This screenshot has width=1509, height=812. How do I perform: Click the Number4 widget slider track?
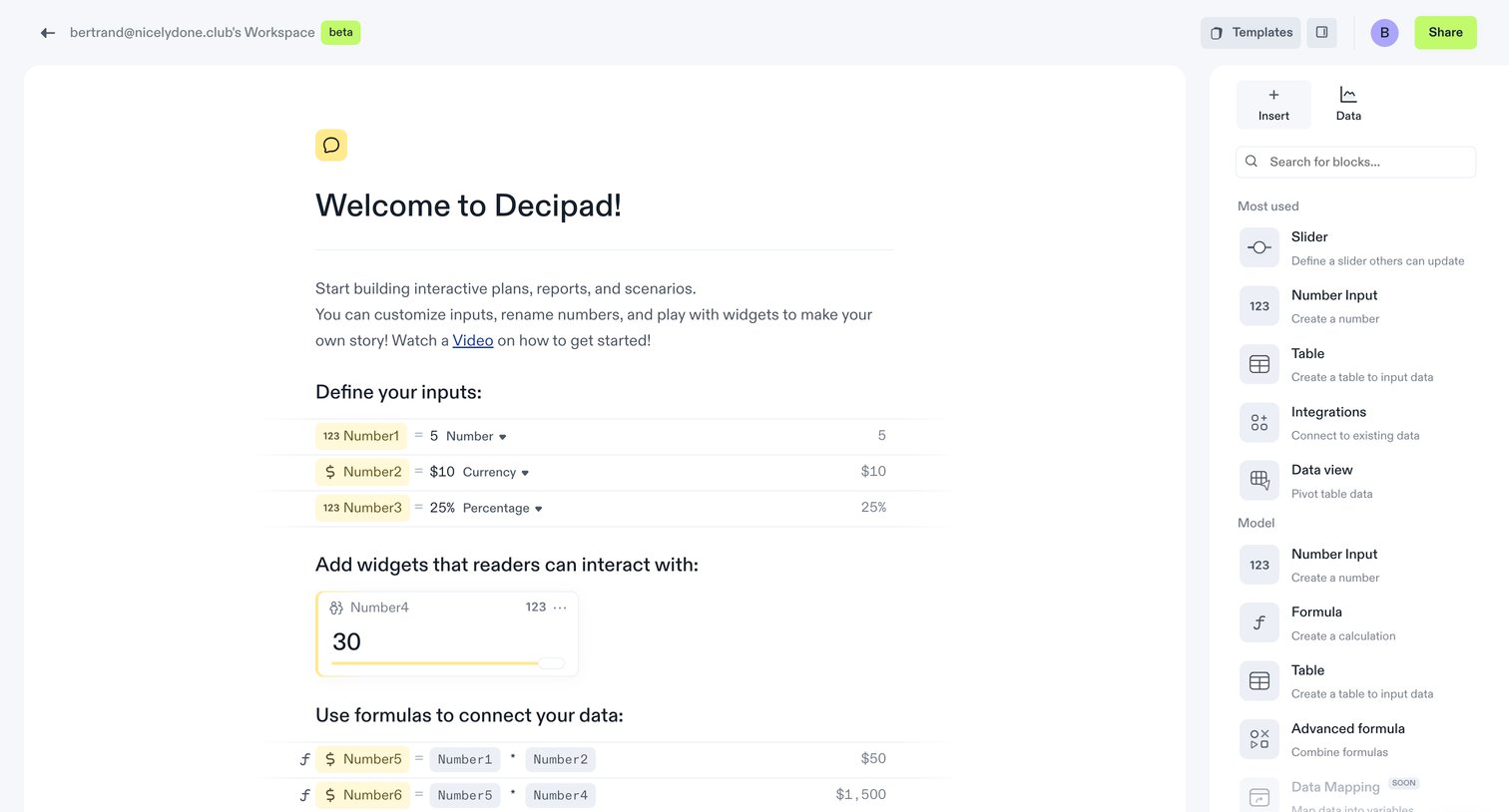448,663
